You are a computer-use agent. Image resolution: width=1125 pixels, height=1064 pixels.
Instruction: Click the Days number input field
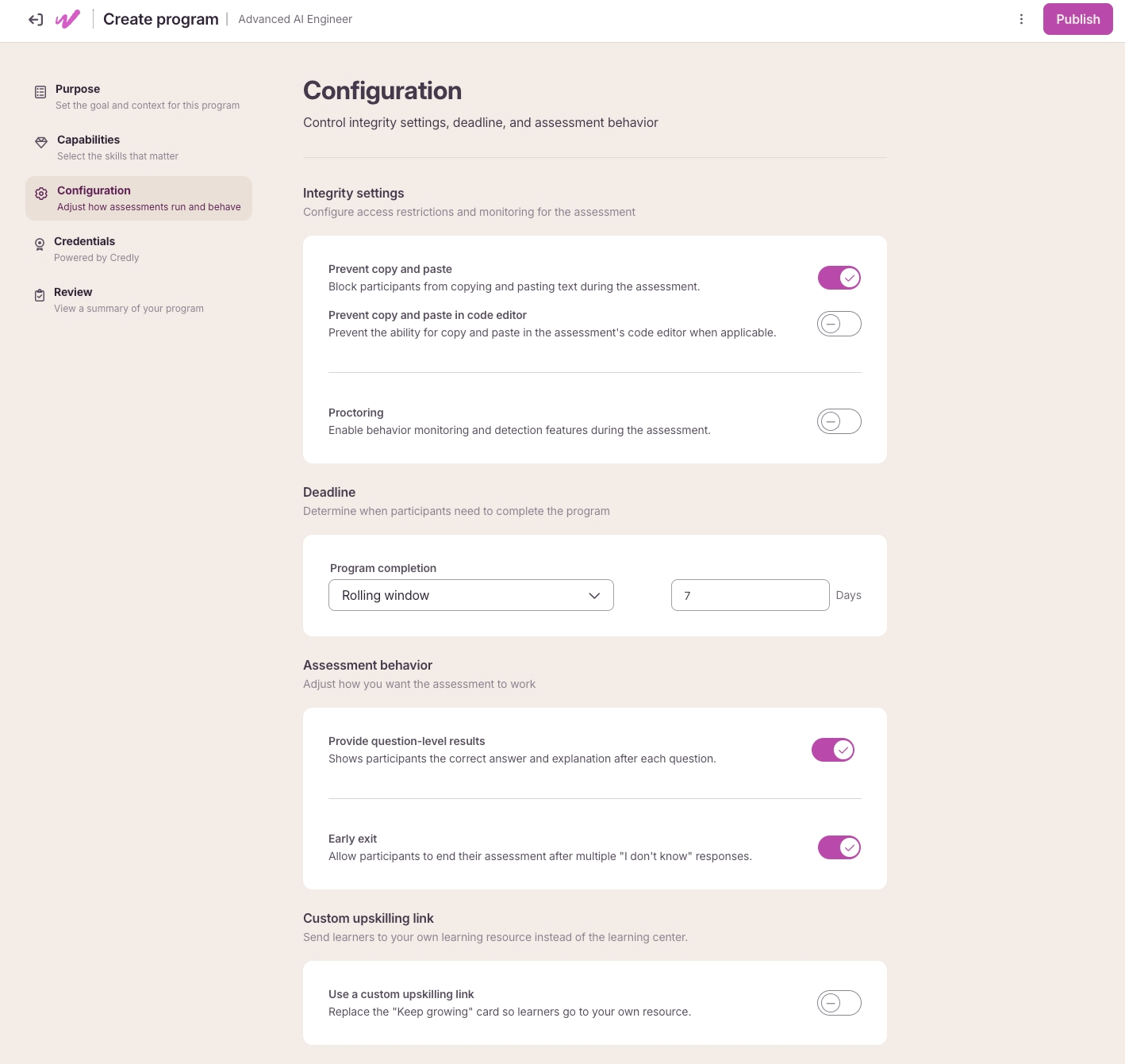point(751,595)
